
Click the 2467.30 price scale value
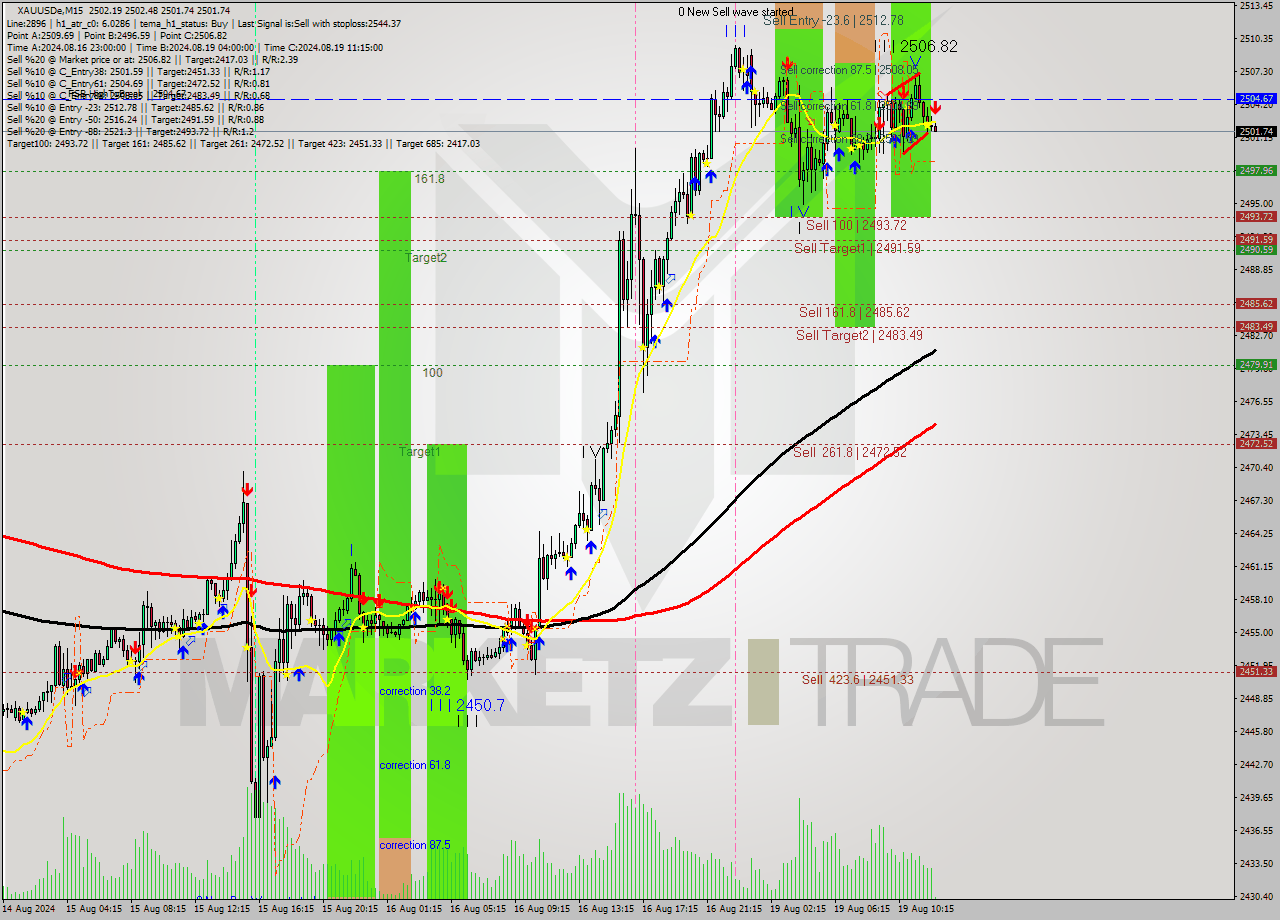point(1256,501)
